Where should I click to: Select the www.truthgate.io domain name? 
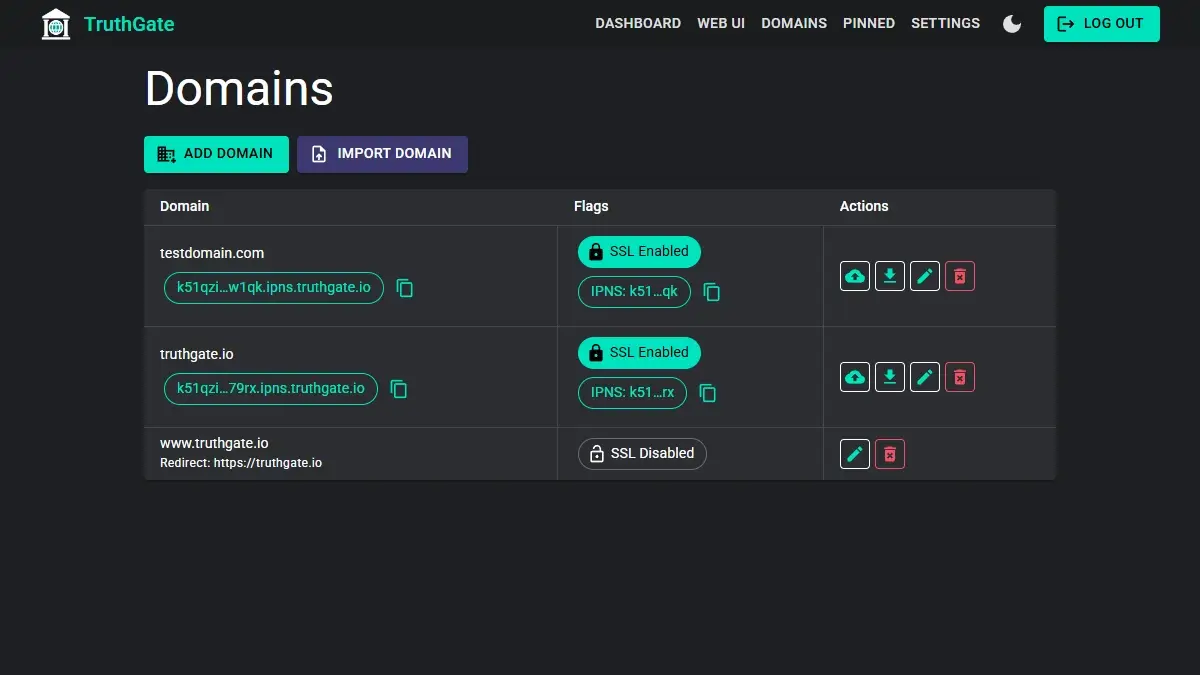tap(214, 443)
